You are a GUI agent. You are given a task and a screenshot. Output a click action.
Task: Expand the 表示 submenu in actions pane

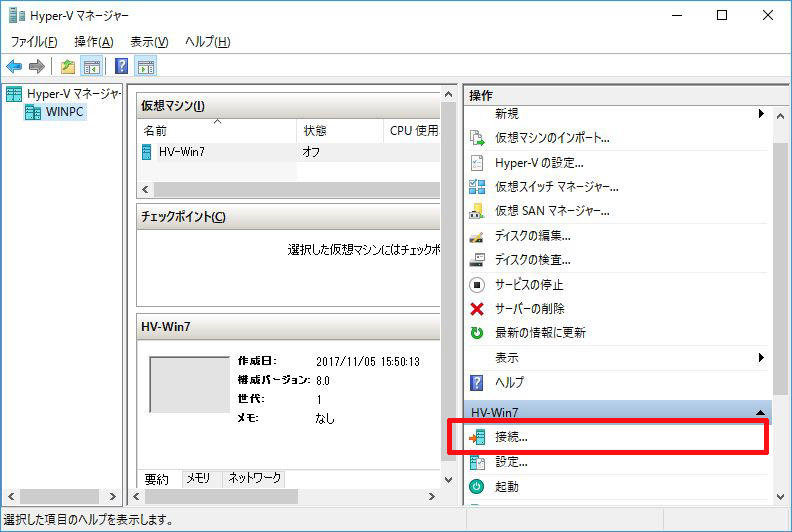point(761,357)
